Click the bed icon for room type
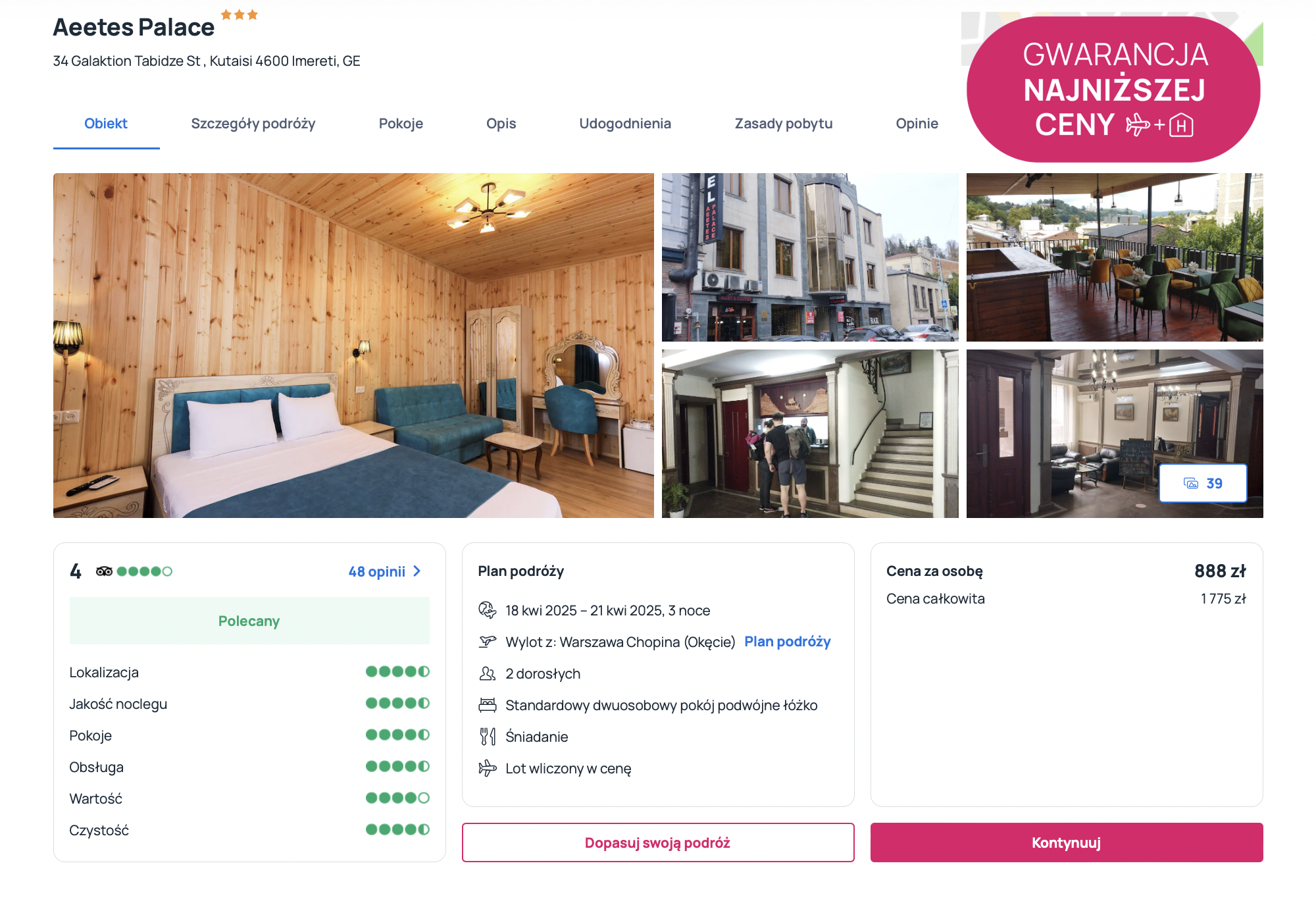Image resolution: width=1316 pixels, height=907 pixels. click(487, 705)
